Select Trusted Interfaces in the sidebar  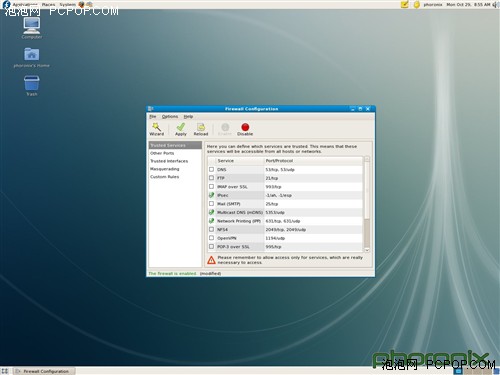pyautogui.click(x=175, y=161)
